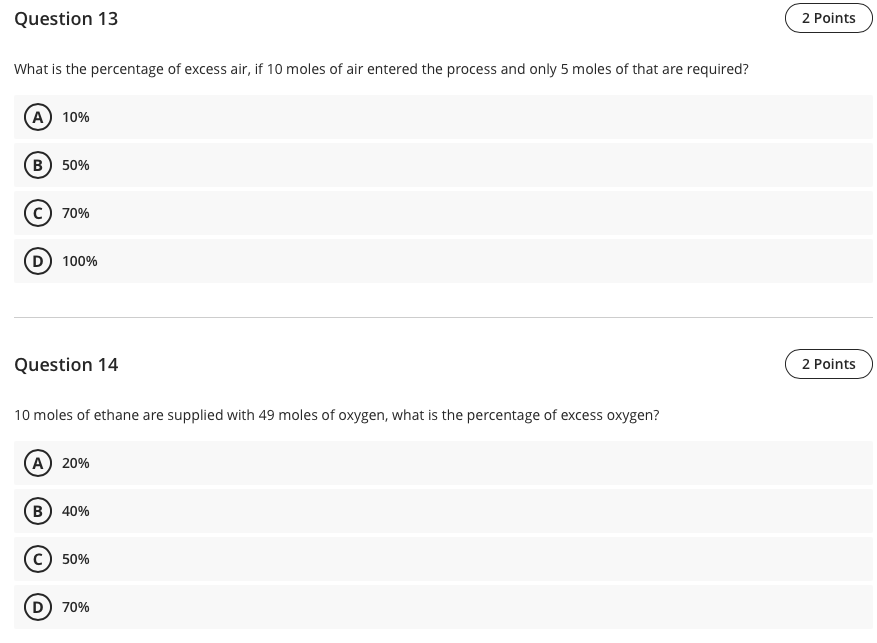Select the 10% answer in Question 13
The width and height of the screenshot is (877, 643).
[76, 117]
